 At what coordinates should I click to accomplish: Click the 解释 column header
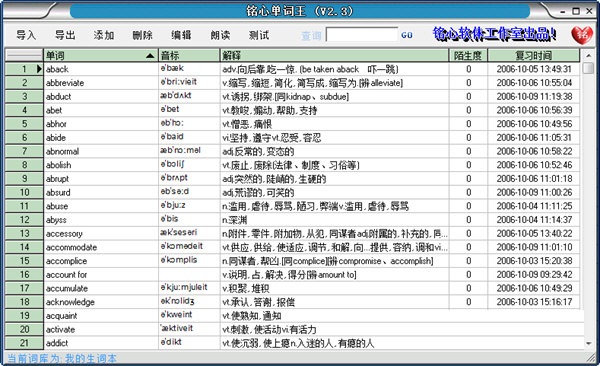[x=334, y=56]
